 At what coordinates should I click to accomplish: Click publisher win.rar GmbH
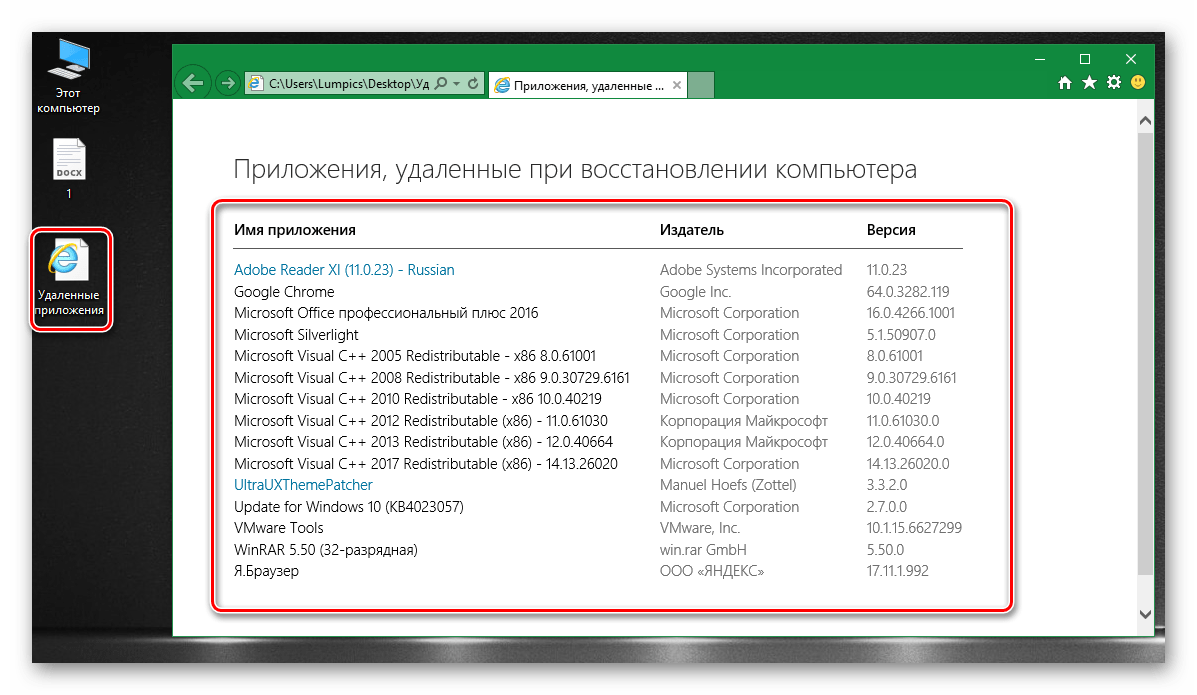point(703,550)
